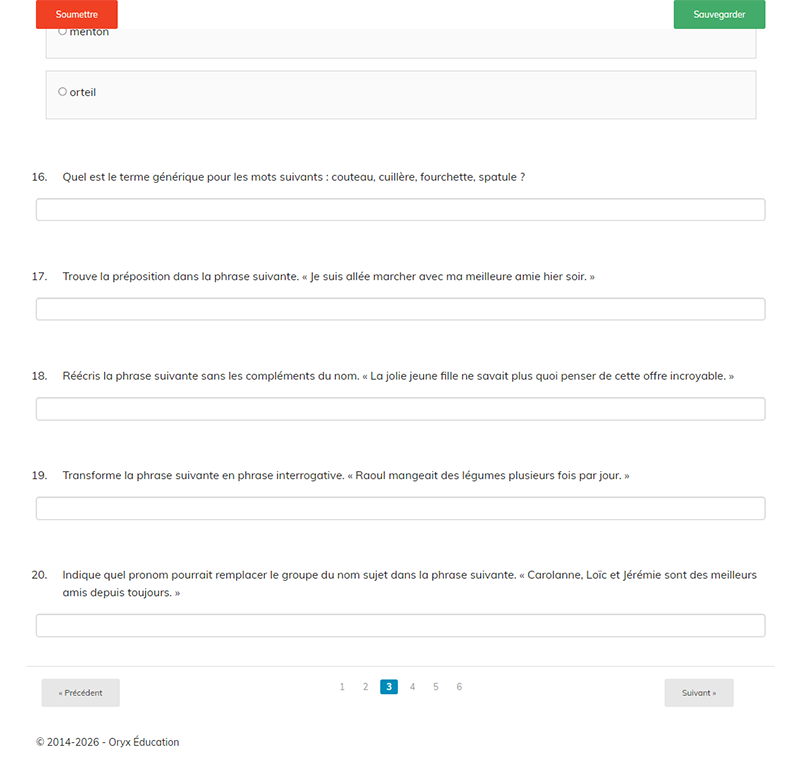
Task: Jump to page 1 in pagination
Action: (x=342, y=687)
